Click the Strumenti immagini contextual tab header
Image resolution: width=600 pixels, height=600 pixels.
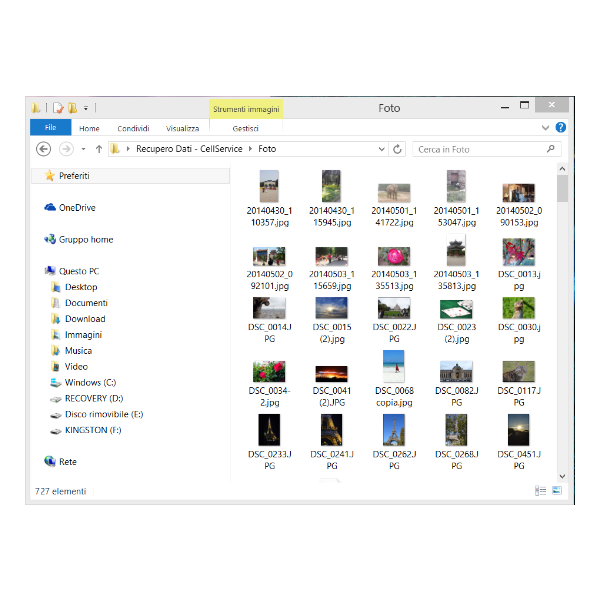246,109
